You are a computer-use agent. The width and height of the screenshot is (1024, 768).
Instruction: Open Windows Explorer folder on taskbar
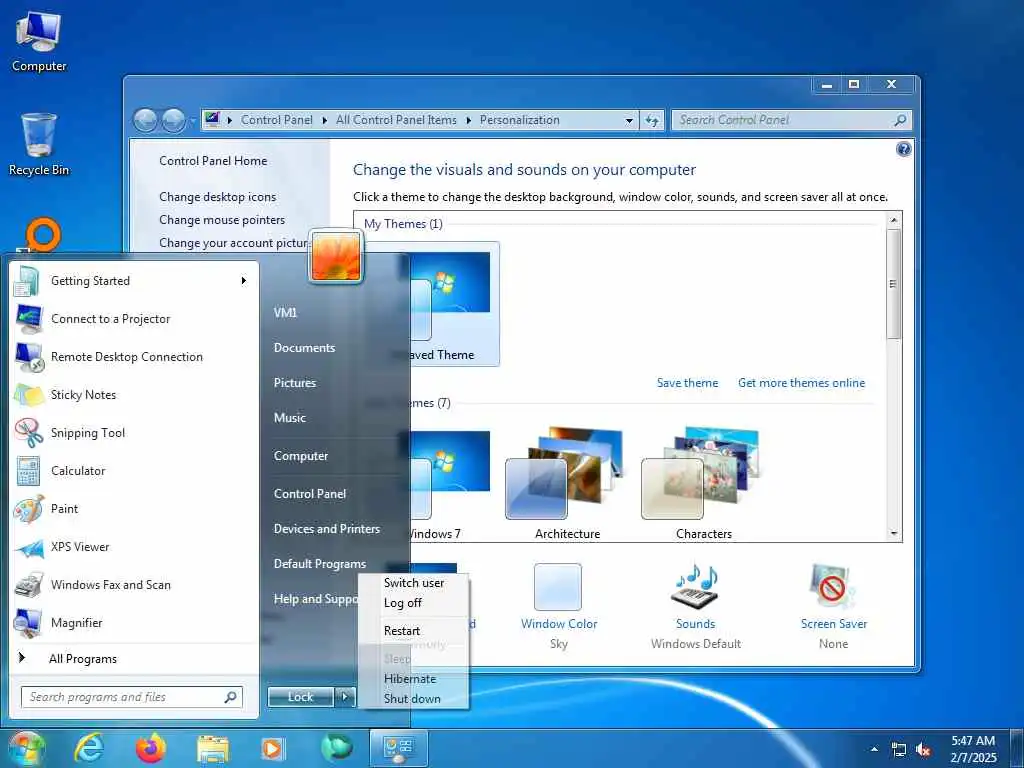coord(213,749)
